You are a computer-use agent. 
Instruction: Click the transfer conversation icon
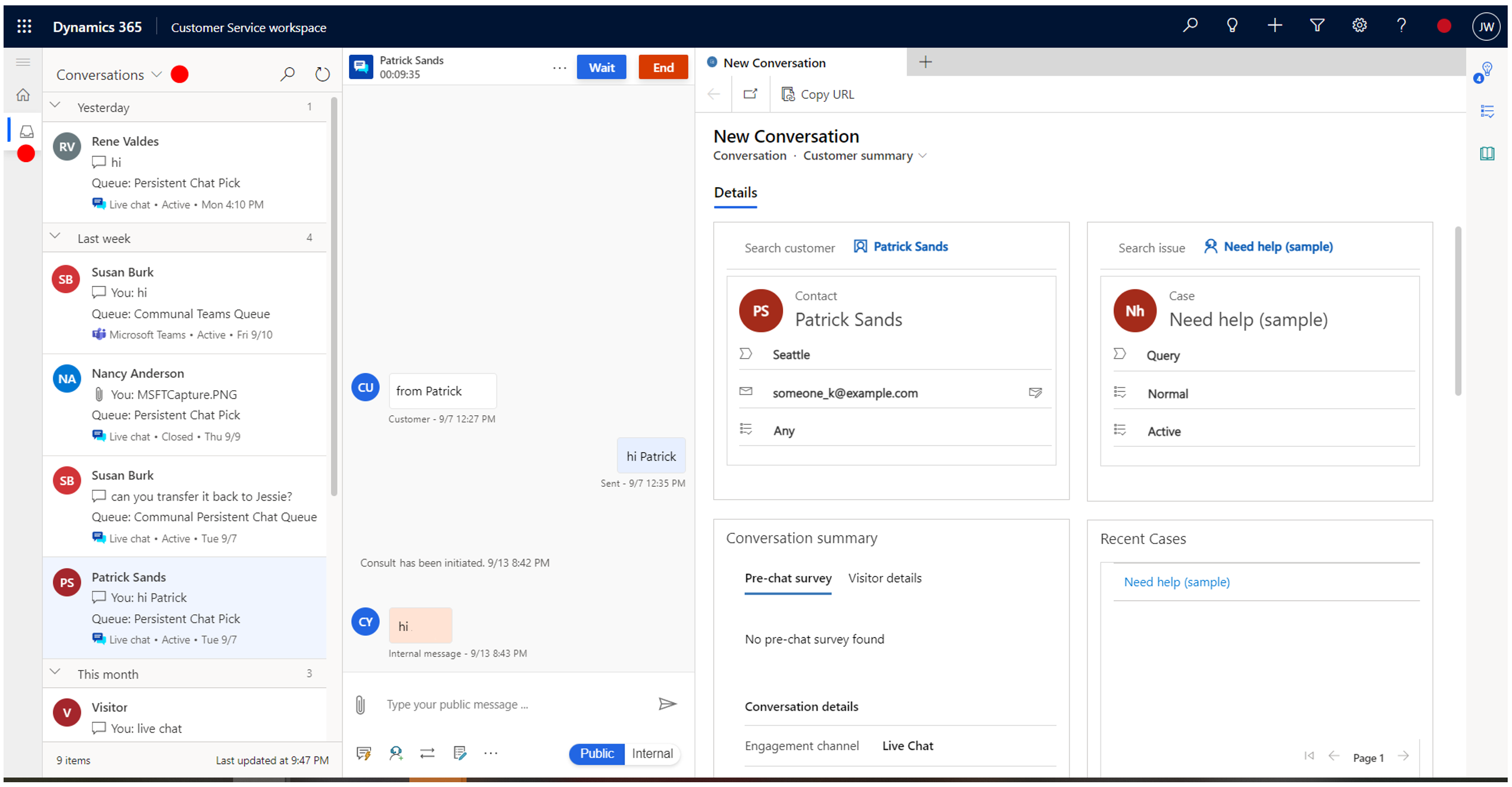pyautogui.click(x=428, y=753)
